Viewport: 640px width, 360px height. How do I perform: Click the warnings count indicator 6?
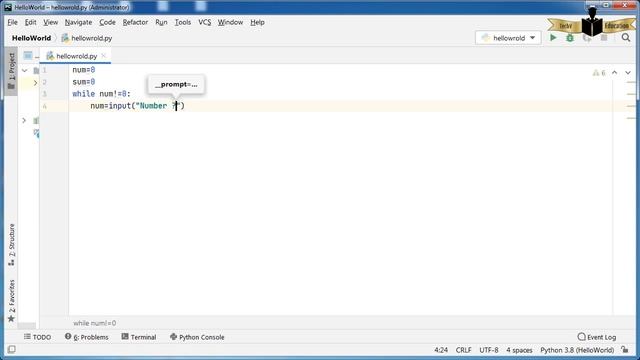point(599,73)
